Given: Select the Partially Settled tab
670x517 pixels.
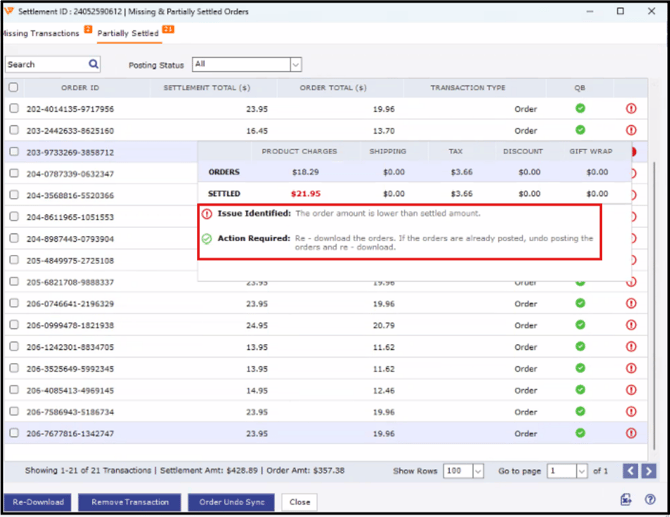Looking at the screenshot, I should pyautogui.click(x=128, y=33).
